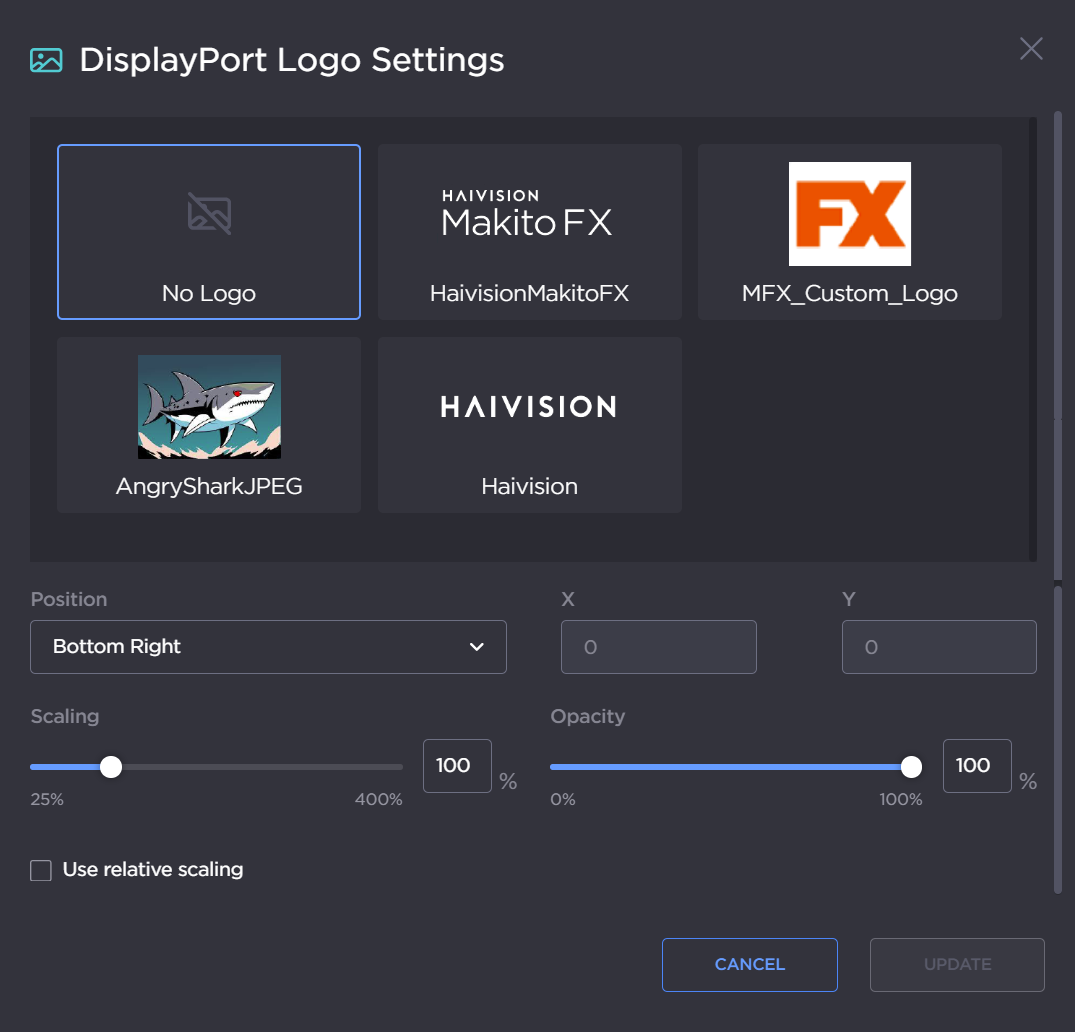The height and width of the screenshot is (1032, 1075).
Task: Click the crossed-out image icon
Action: tap(209, 213)
